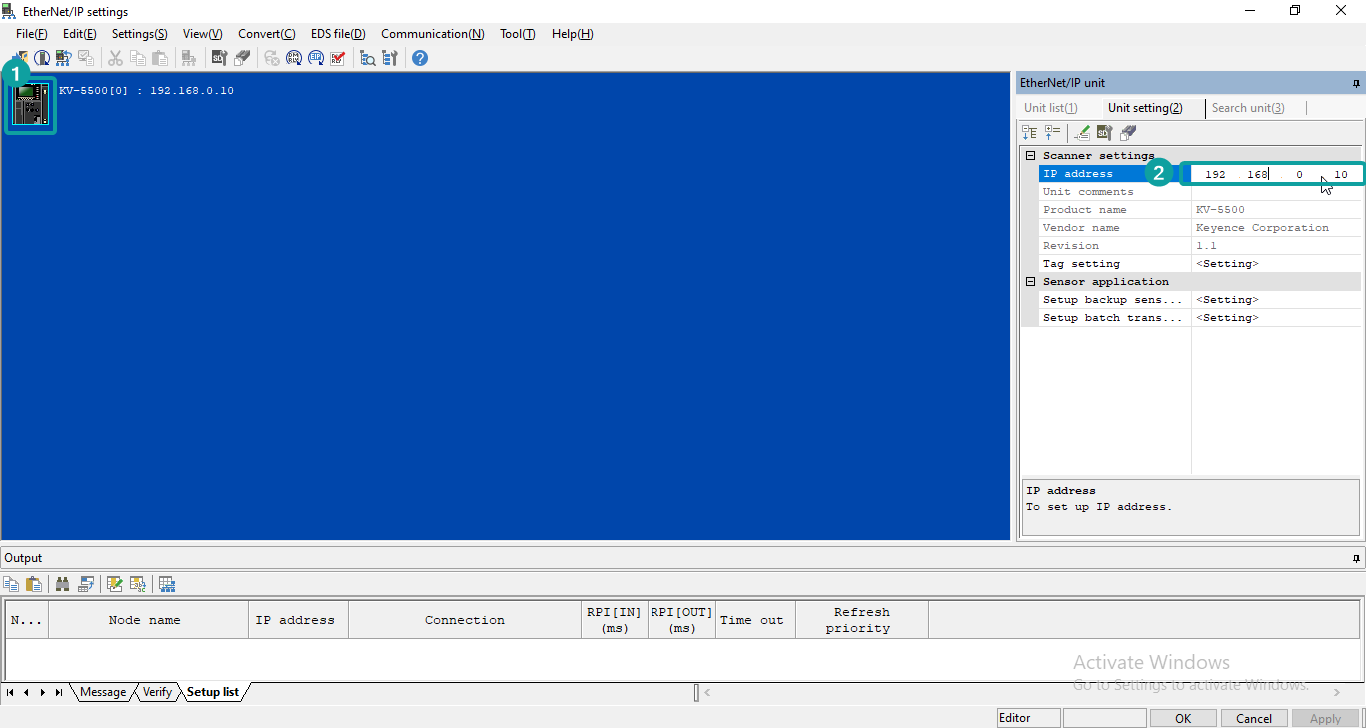Click the Copy icon in main toolbar
This screenshot has width=1366, height=728.
click(138, 58)
